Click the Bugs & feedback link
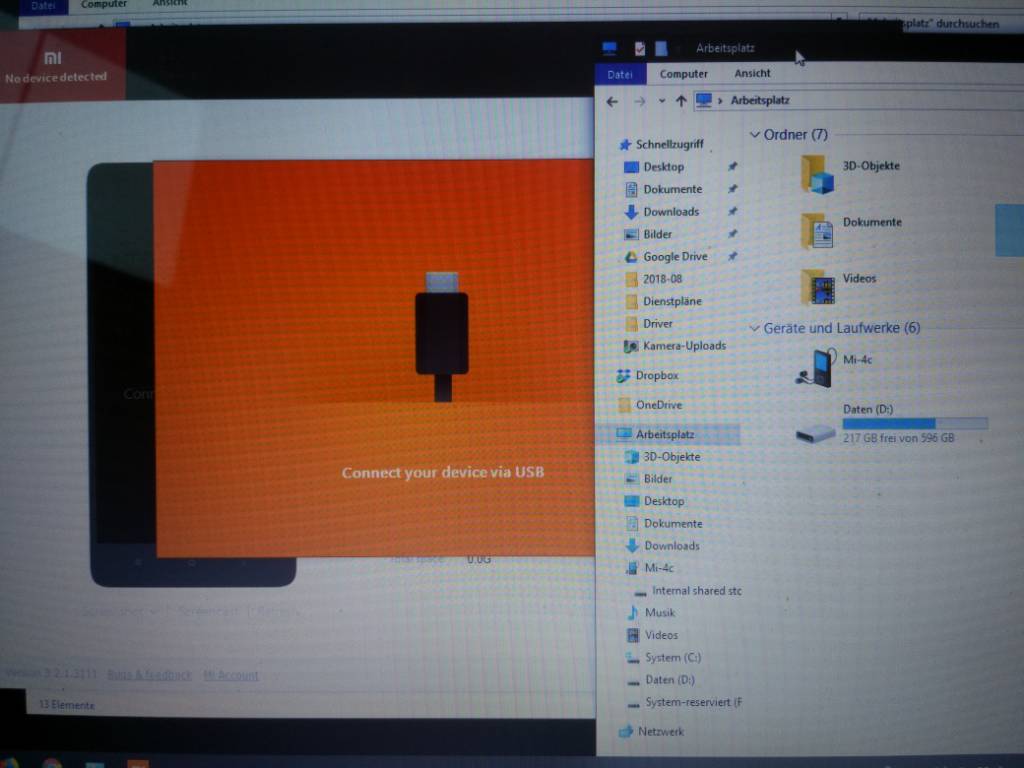 149,675
